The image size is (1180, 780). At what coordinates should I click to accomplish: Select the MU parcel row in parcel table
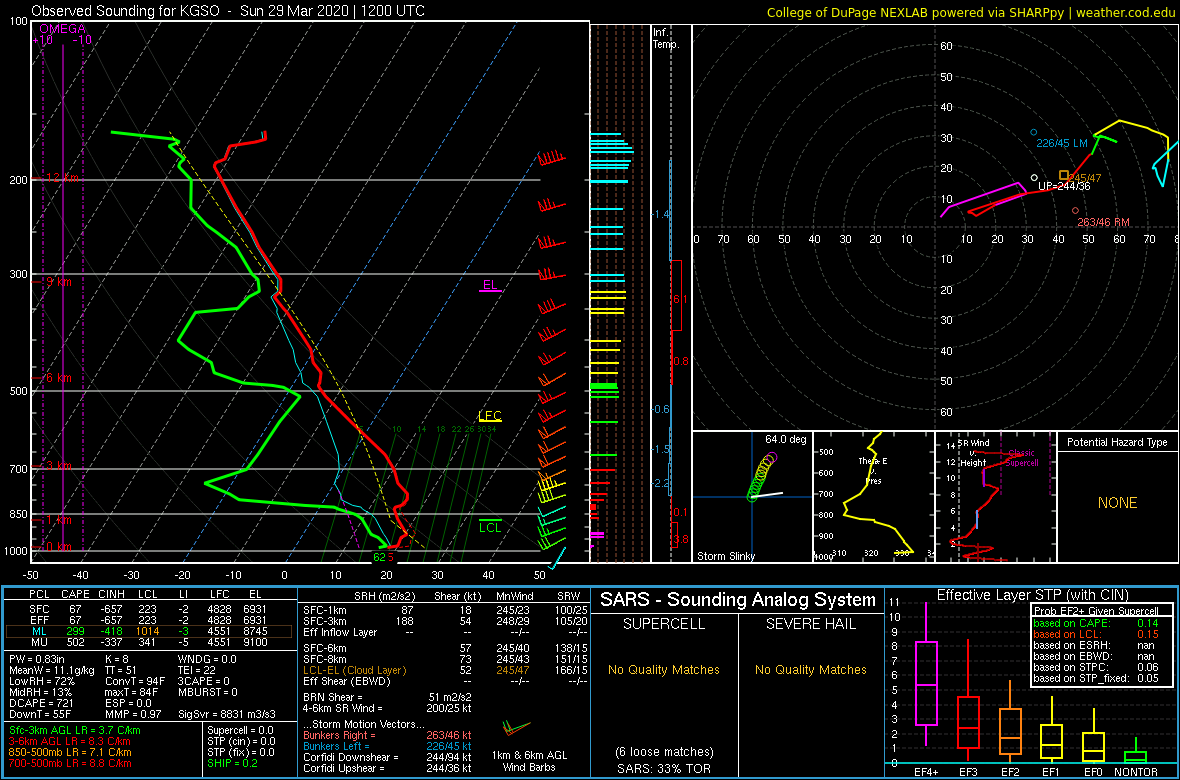pos(149,644)
